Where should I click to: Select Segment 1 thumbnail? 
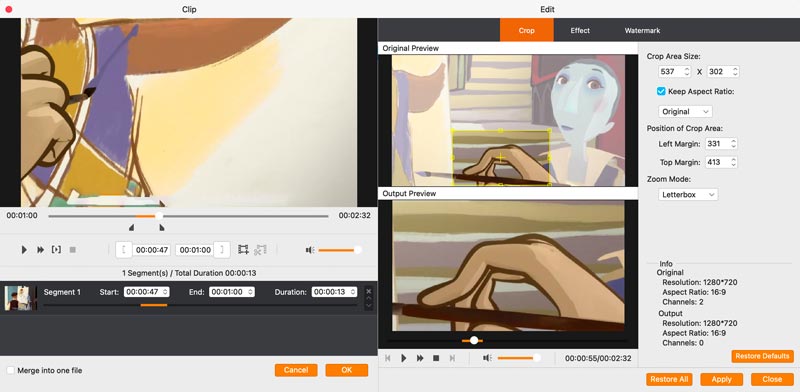[x=20, y=298]
